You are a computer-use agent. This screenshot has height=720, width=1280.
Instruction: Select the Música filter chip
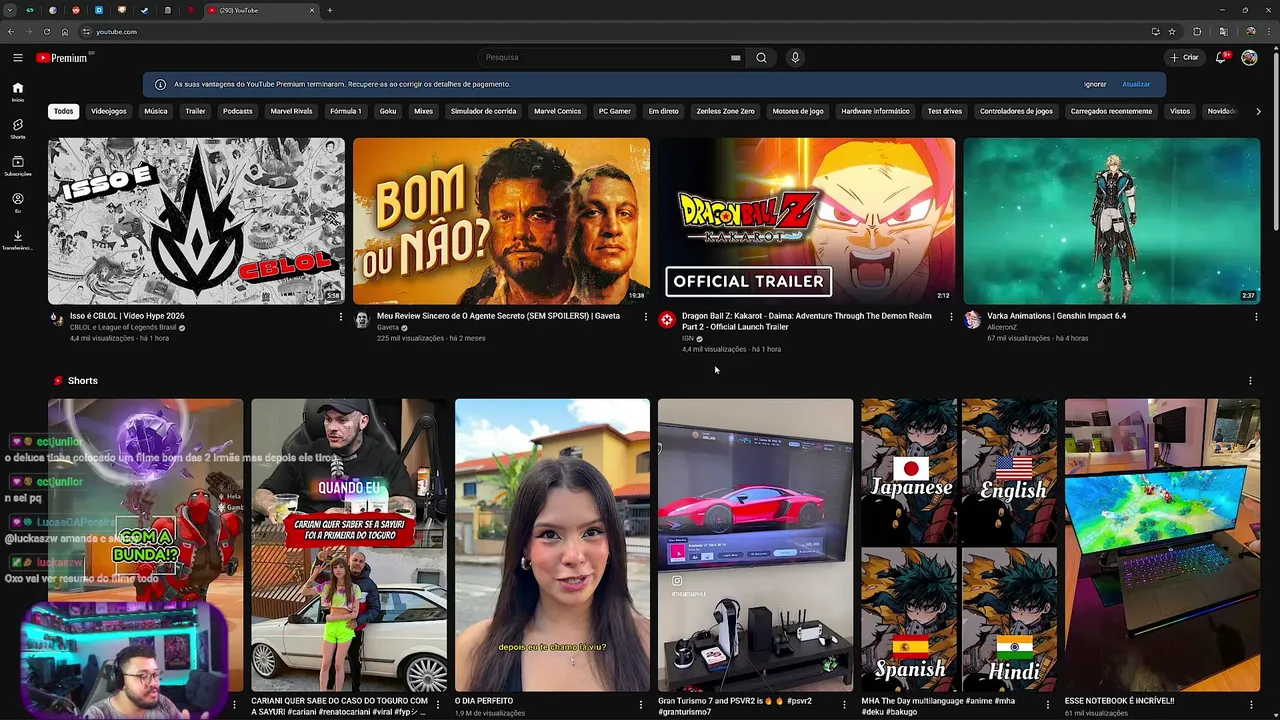point(156,111)
